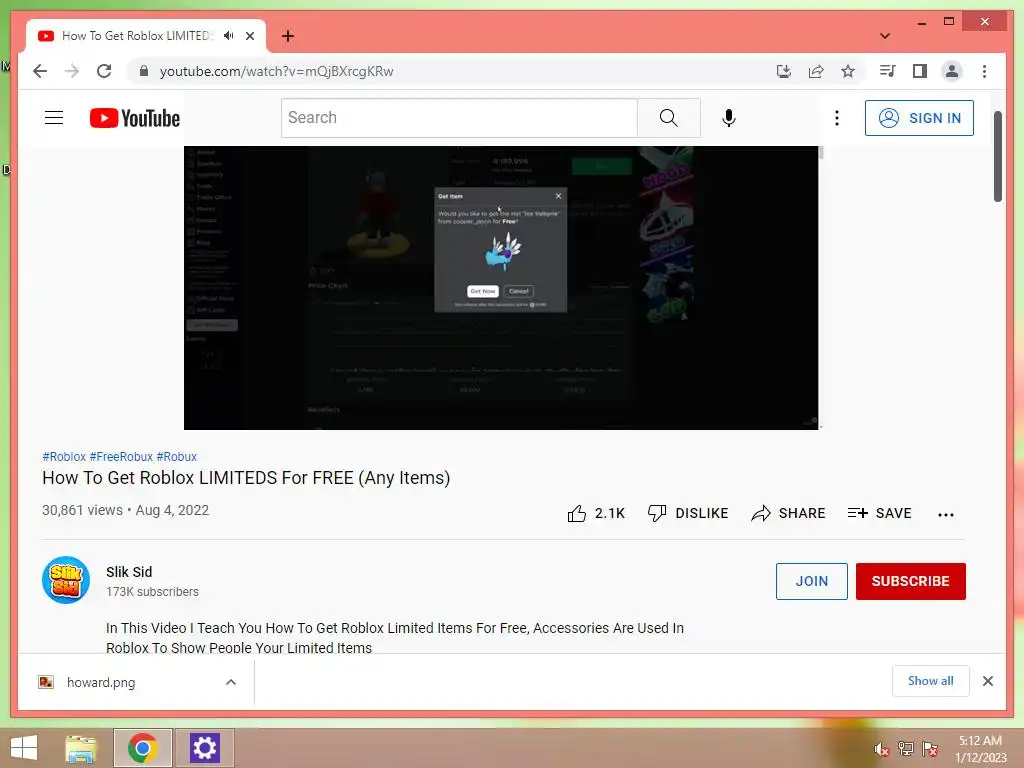This screenshot has height=768, width=1024.
Task: Go to YouTube home via logo
Action: pyautogui.click(x=135, y=118)
